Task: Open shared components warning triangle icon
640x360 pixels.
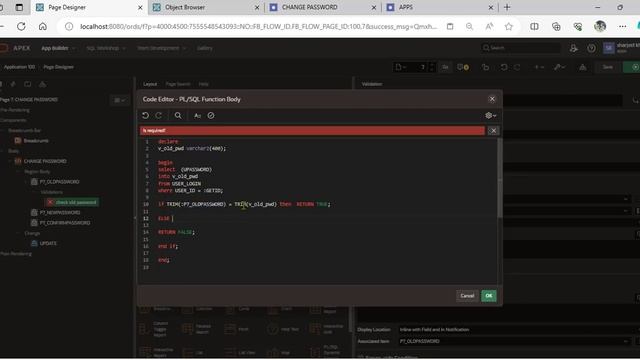Action: point(582,67)
